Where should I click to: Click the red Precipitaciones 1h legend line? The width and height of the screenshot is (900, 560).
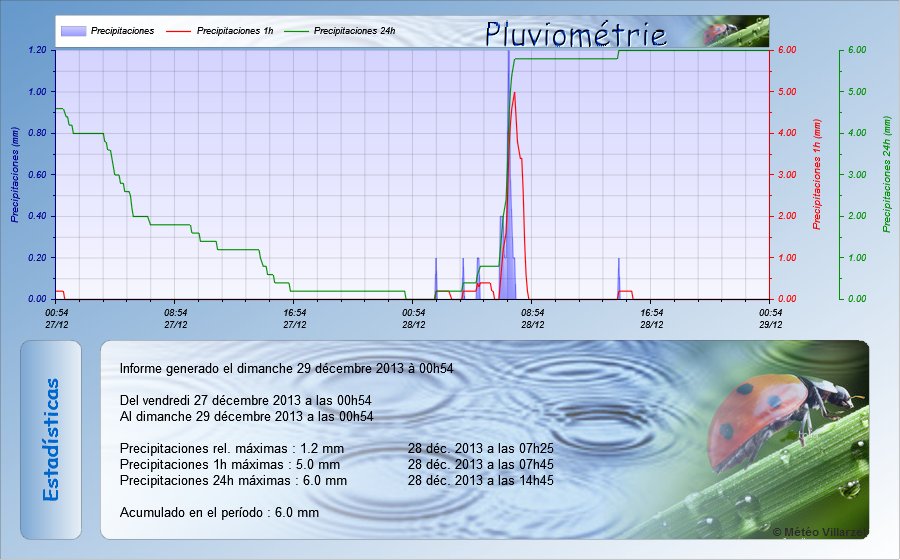tap(178, 32)
